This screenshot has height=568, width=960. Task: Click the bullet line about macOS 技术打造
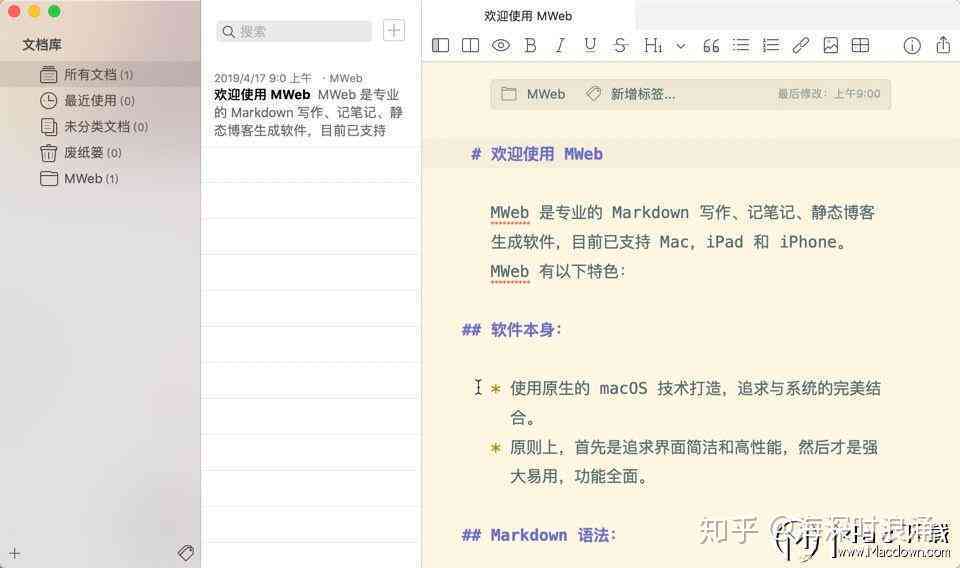click(x=686, y=403)
